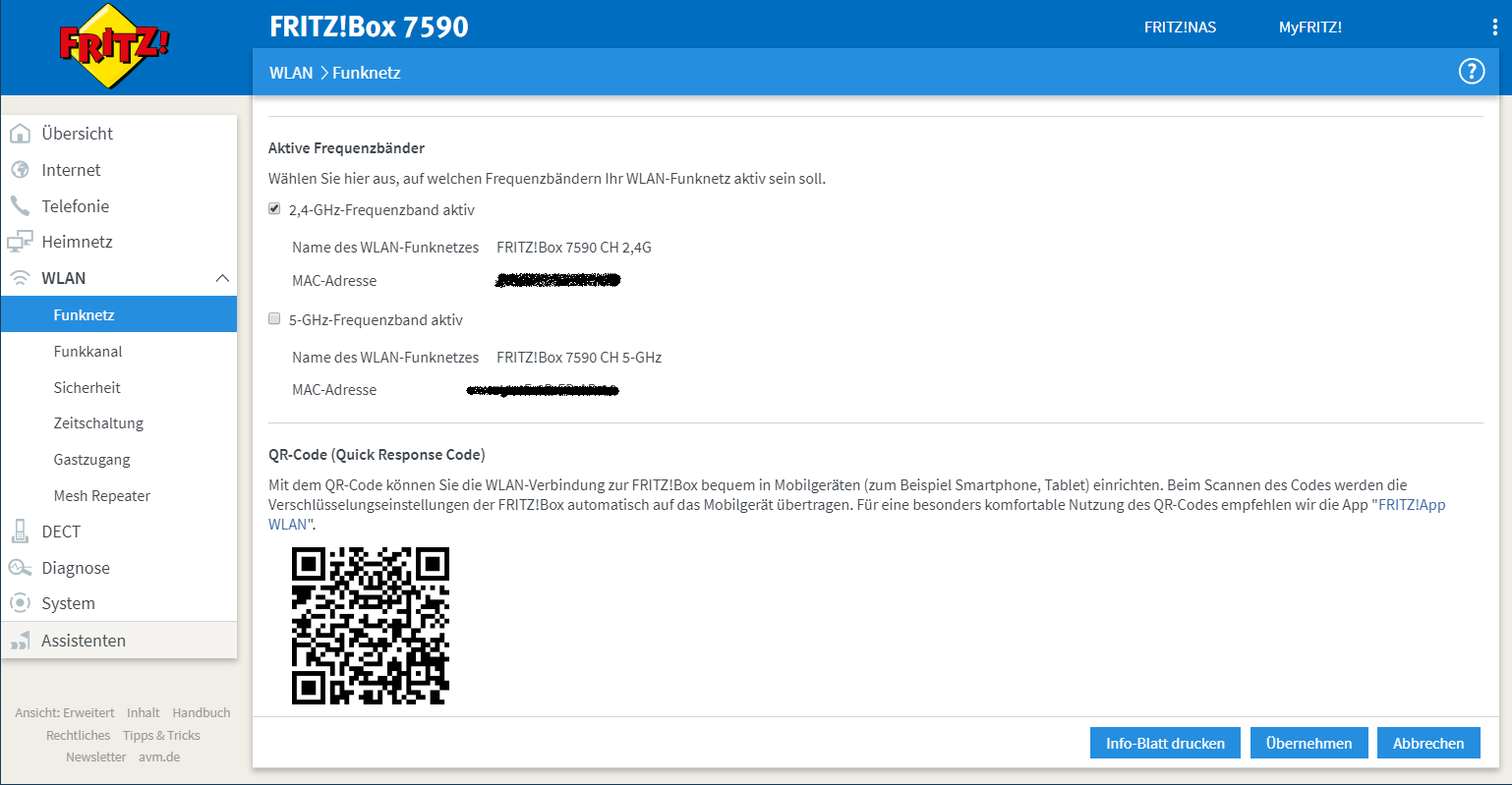Click the Aktive Frequenzbänder heading
1512x785 pixels.
click(x=346, y=148)
